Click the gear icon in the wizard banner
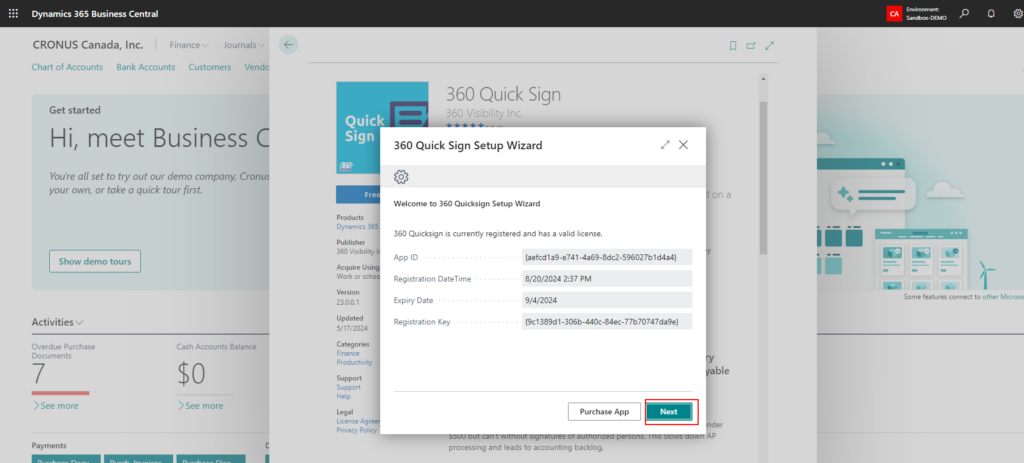1024x463 pixels. click(x=402, y=176)
